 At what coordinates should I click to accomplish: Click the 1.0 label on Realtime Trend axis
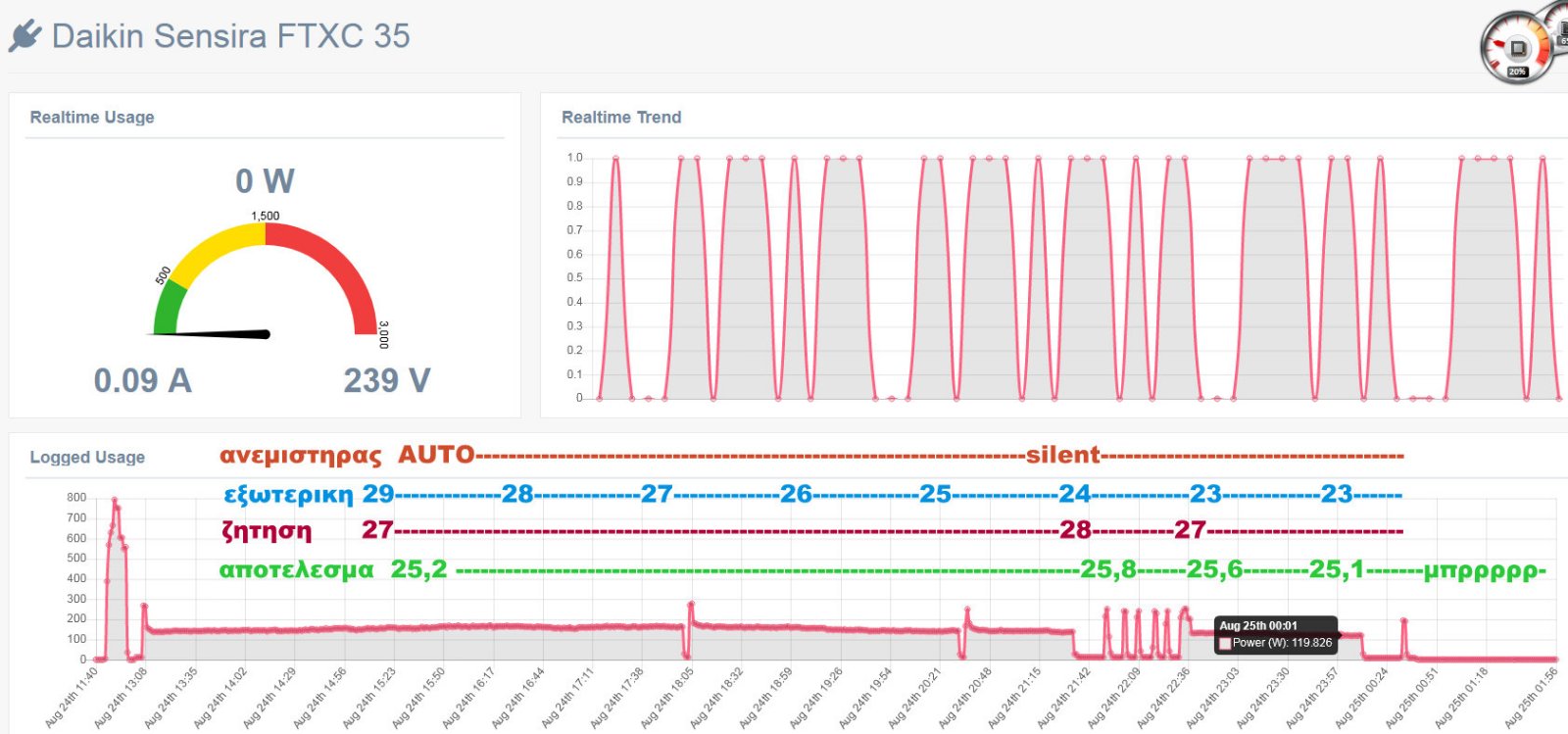click(x=574, y=157)
